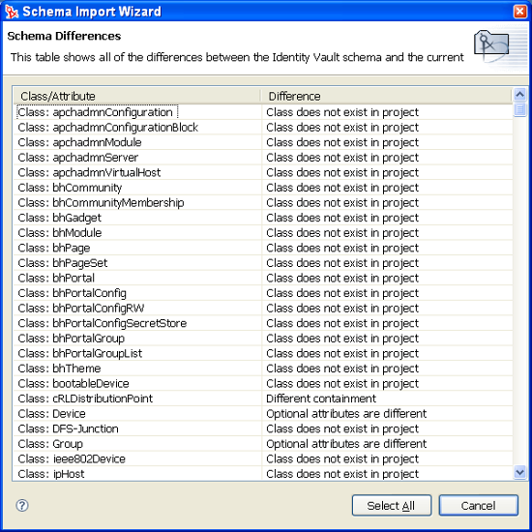532x532 pixels.
Task: Close the Schema Import Wizard window
Action: coord(520,12)
